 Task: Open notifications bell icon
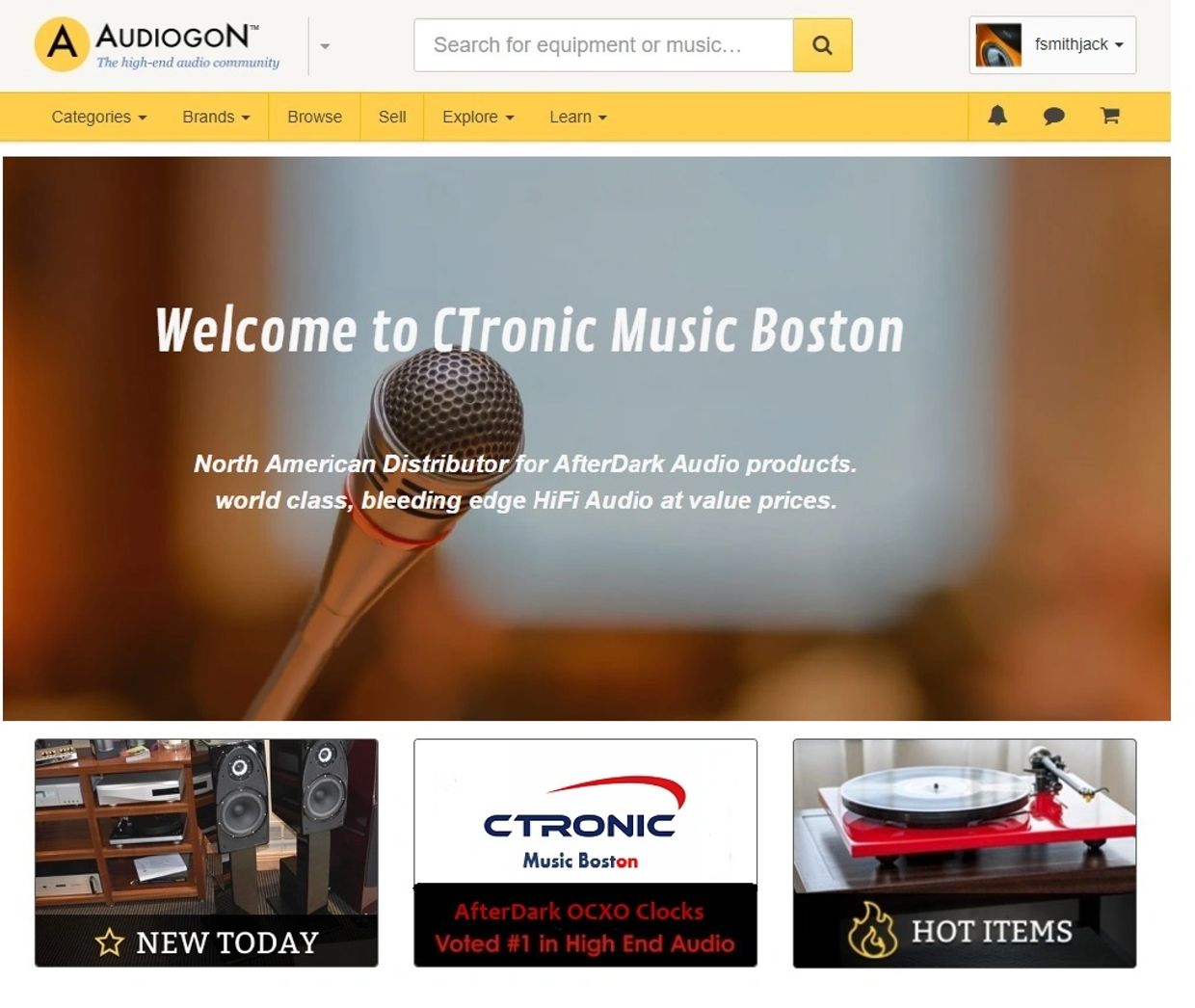(x=997, y=116)
